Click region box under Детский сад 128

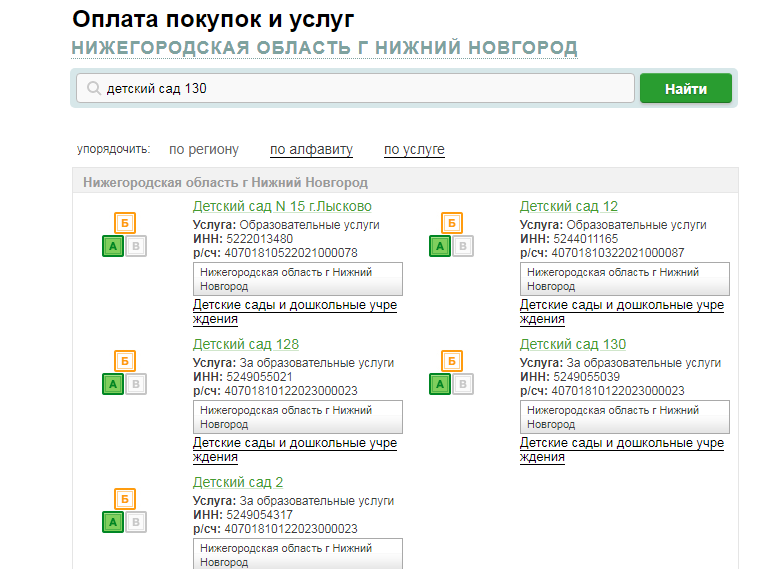coord(298,417)
